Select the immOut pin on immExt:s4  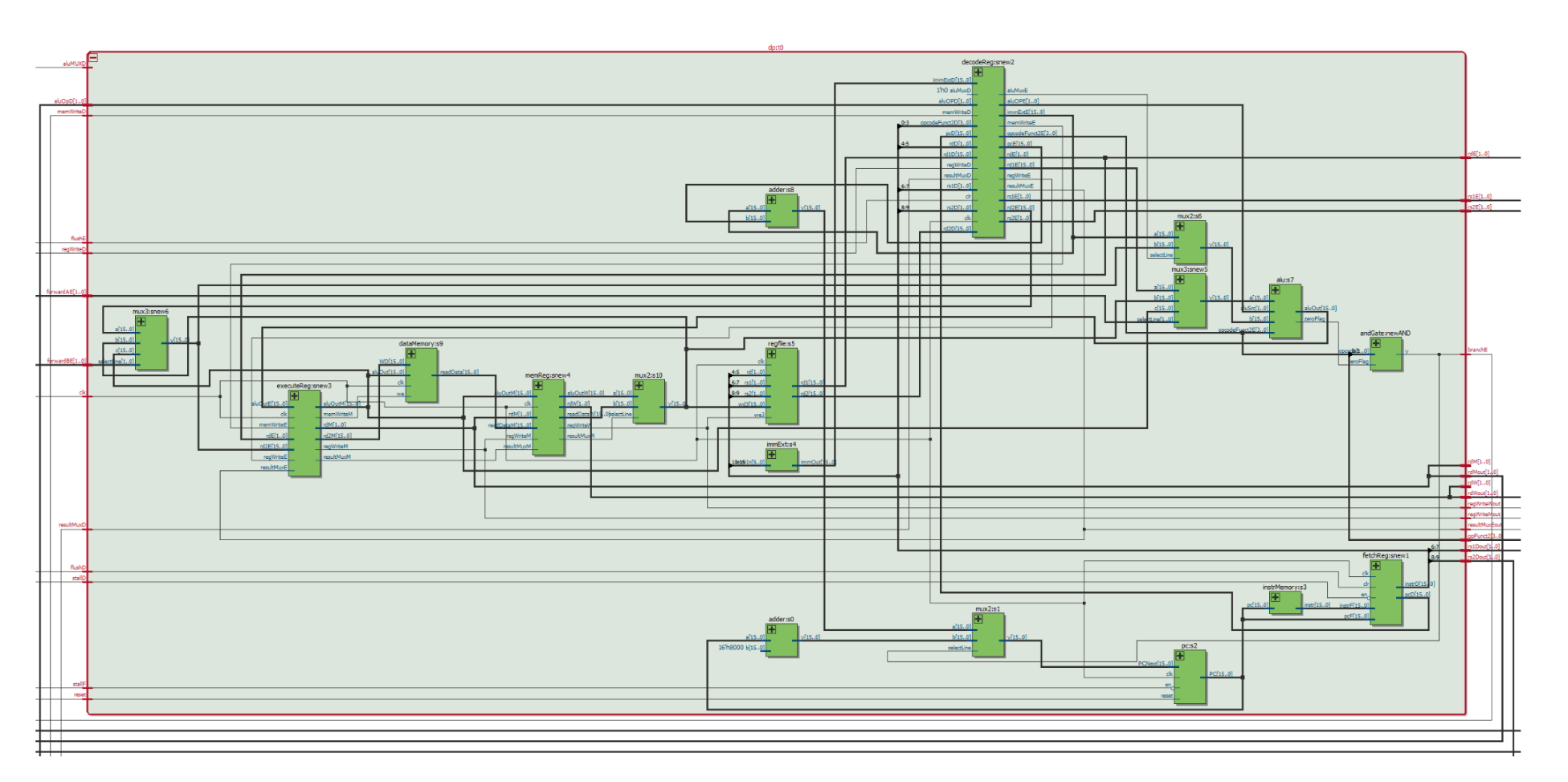(818, 462)
